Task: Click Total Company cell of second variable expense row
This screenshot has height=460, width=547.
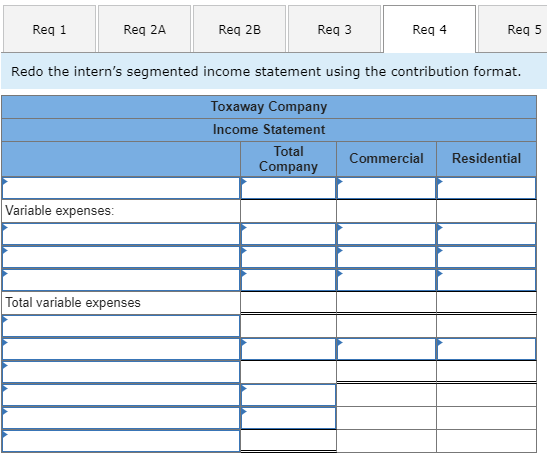Action: click(289, 257)
